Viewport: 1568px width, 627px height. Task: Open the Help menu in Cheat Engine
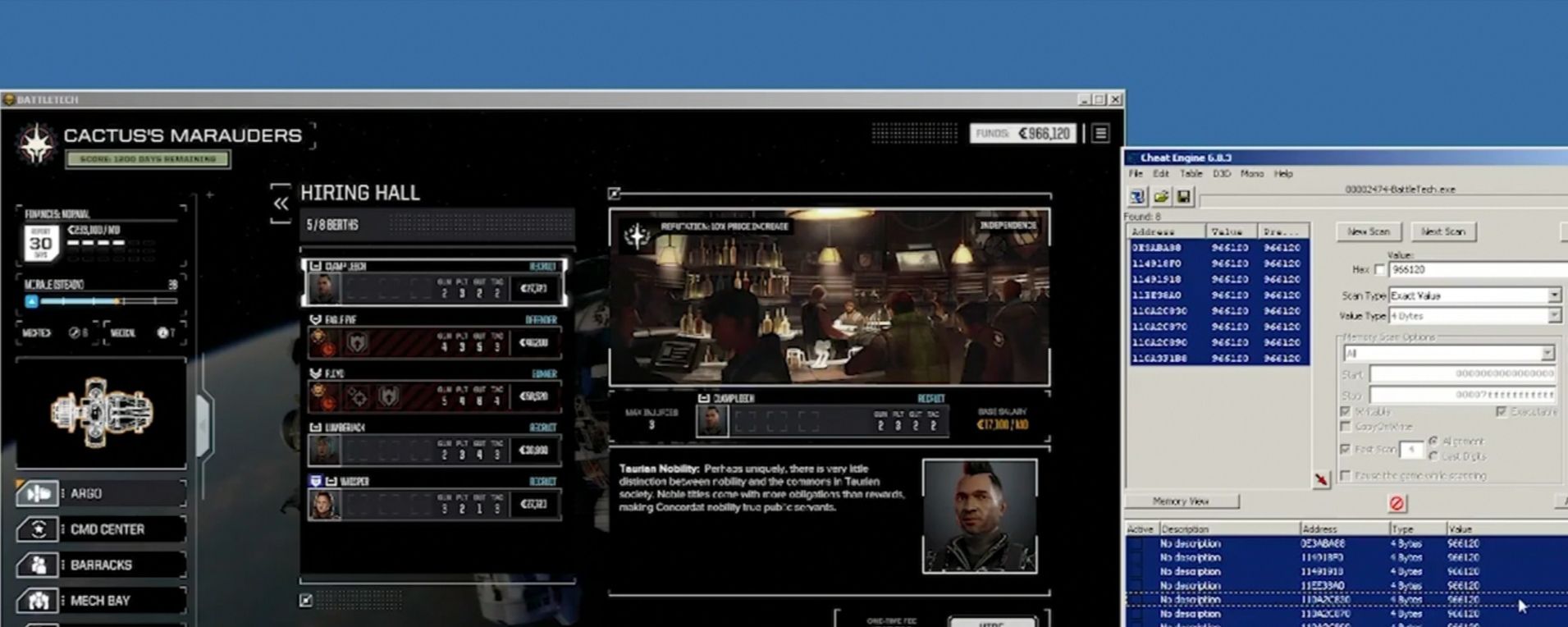pyautogui.click(x=1283, y=174)
